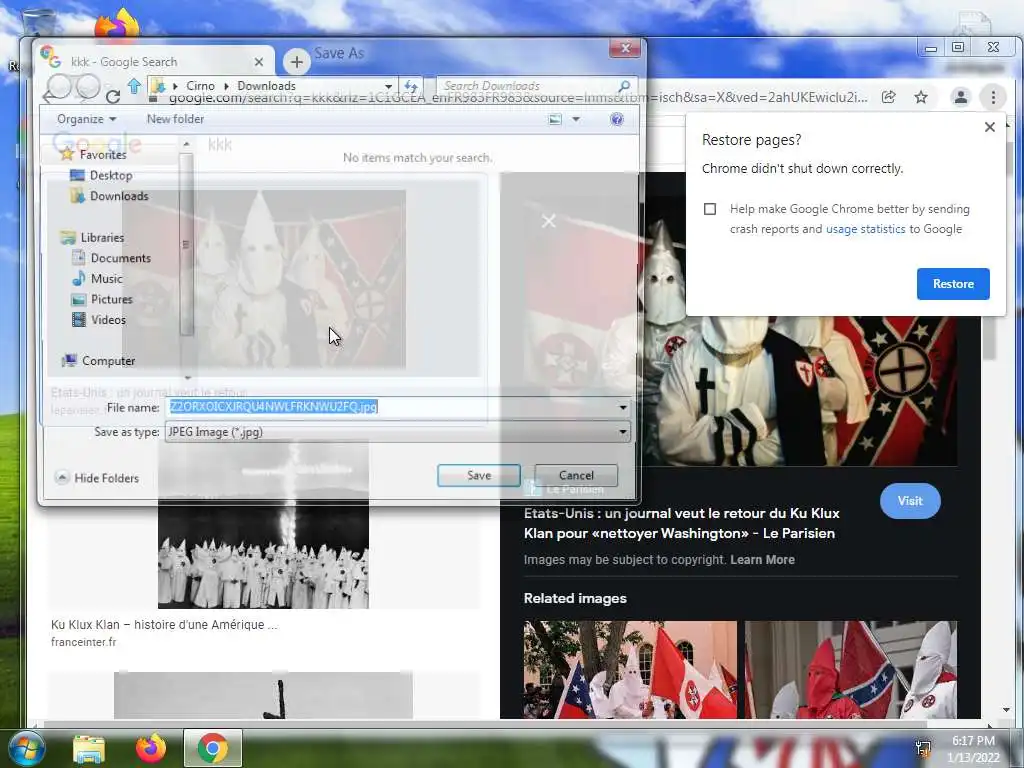This screenshot has width=1024, height=768.
Task: Close the kkk - Google Search tab
Action: 259,62
